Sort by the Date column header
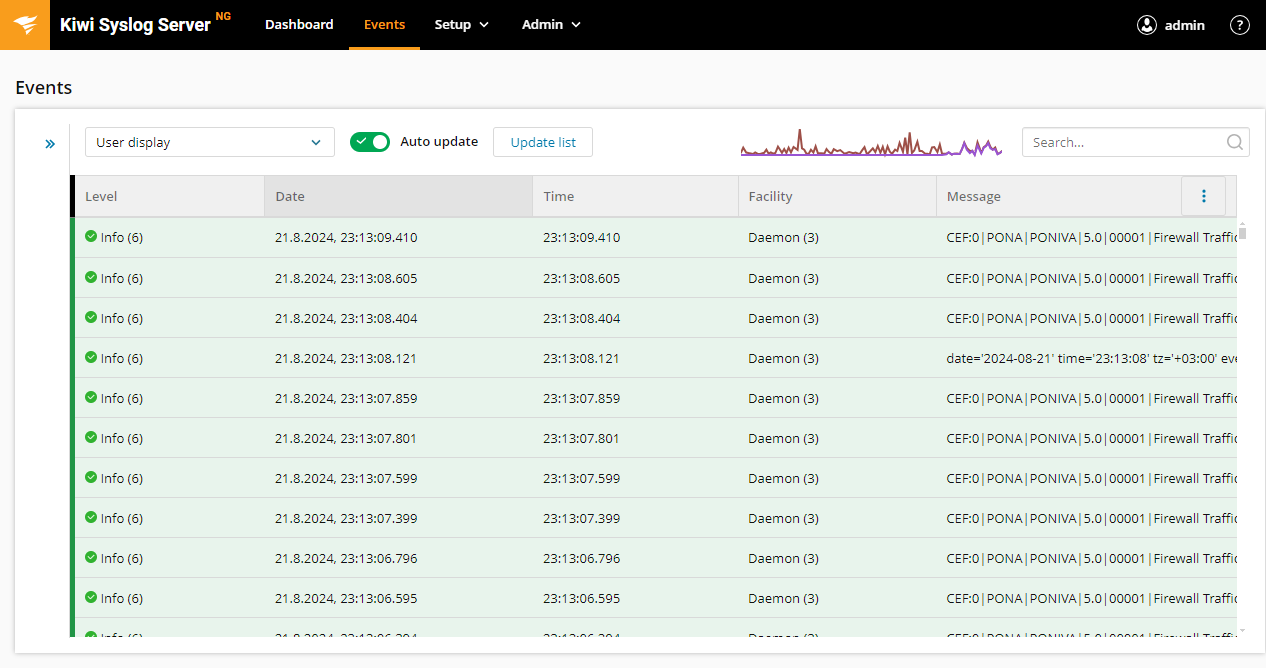This screenshot has height=668, width=1266. point(399,196)
